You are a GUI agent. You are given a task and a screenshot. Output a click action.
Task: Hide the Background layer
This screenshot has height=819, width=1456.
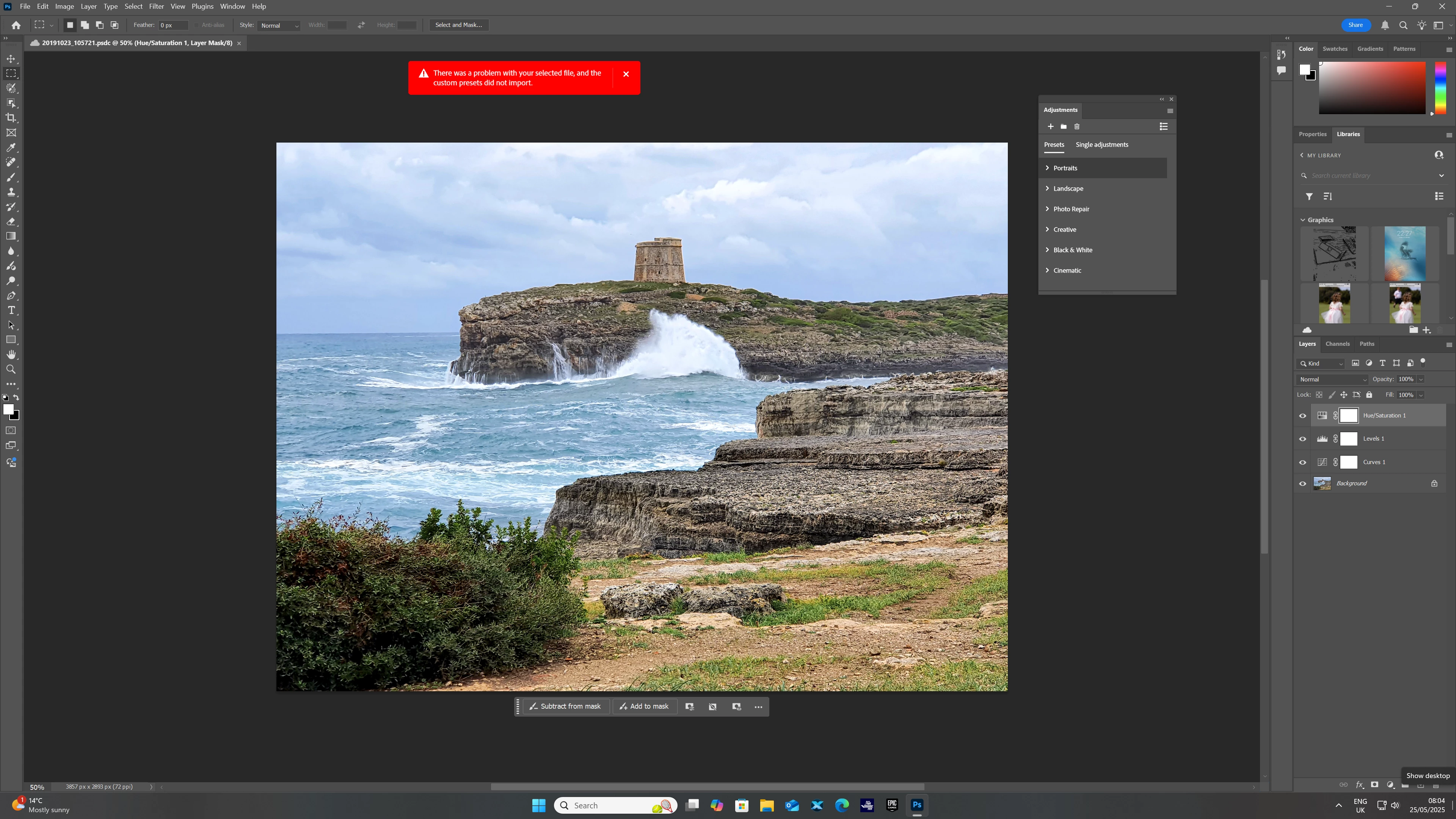(x=1303, y=484)
